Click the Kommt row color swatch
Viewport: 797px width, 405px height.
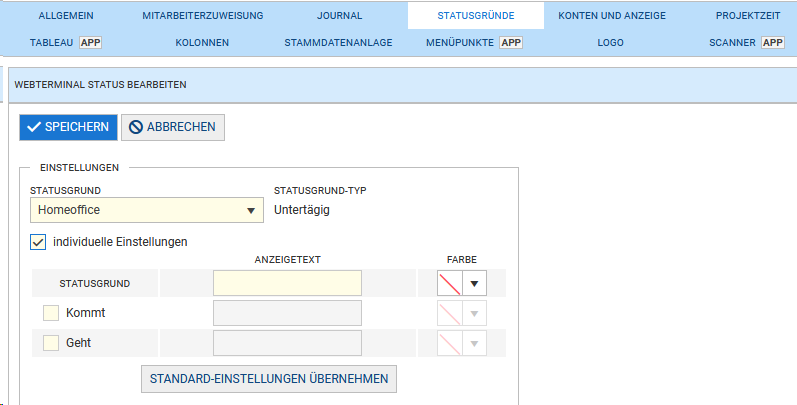coord(449,313)
